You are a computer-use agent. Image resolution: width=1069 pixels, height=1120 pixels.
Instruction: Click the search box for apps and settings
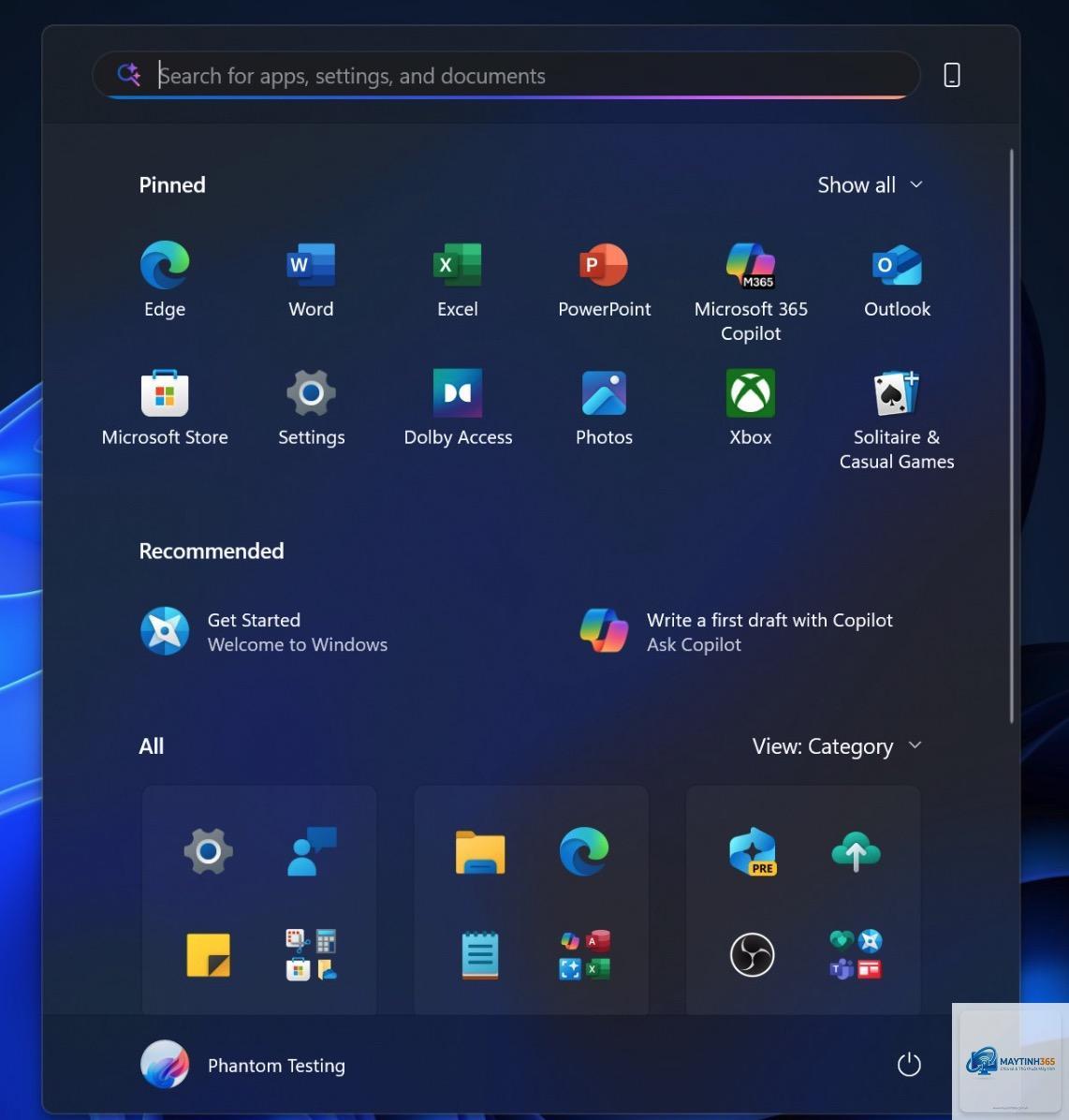click(x=506, y=75)
